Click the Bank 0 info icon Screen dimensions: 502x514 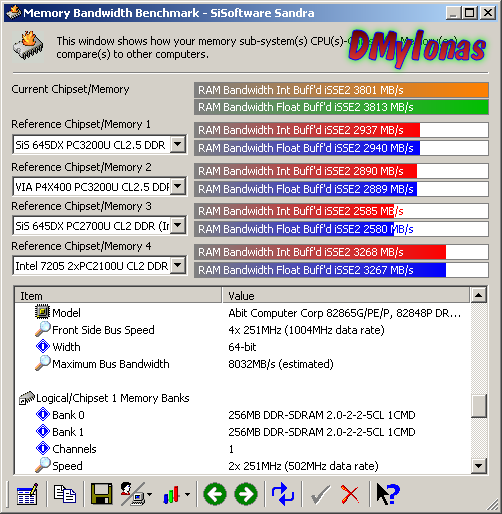(43, 414)
